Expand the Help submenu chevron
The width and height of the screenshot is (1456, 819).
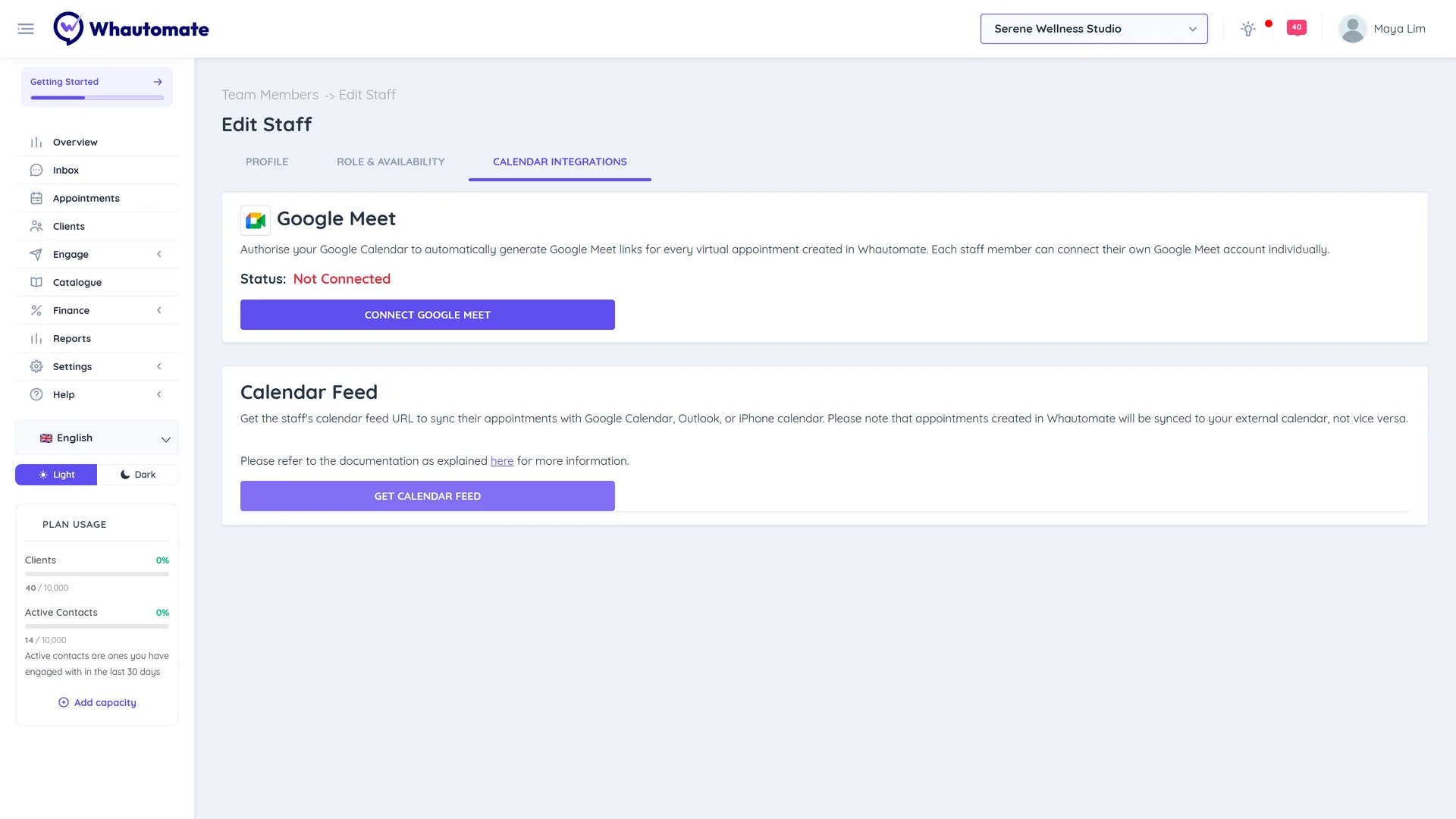[x=159, y=395]
